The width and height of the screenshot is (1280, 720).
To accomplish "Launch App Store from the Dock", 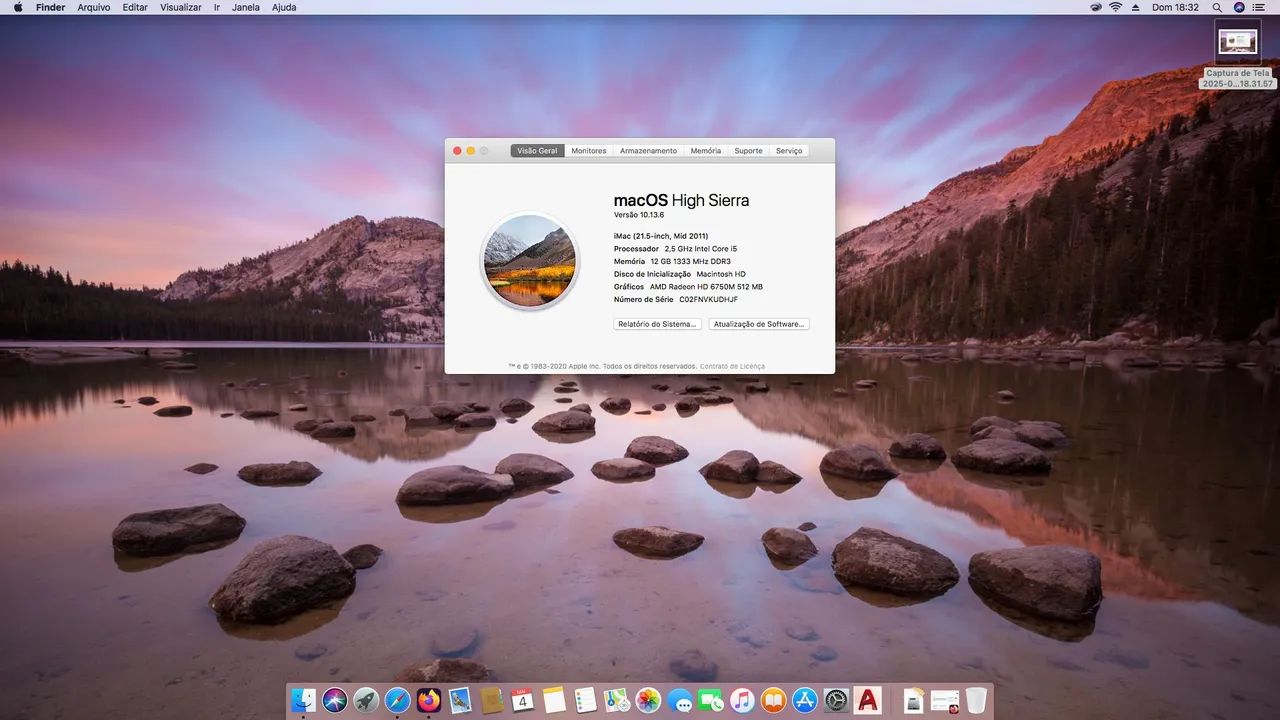I will pos(805,700).
